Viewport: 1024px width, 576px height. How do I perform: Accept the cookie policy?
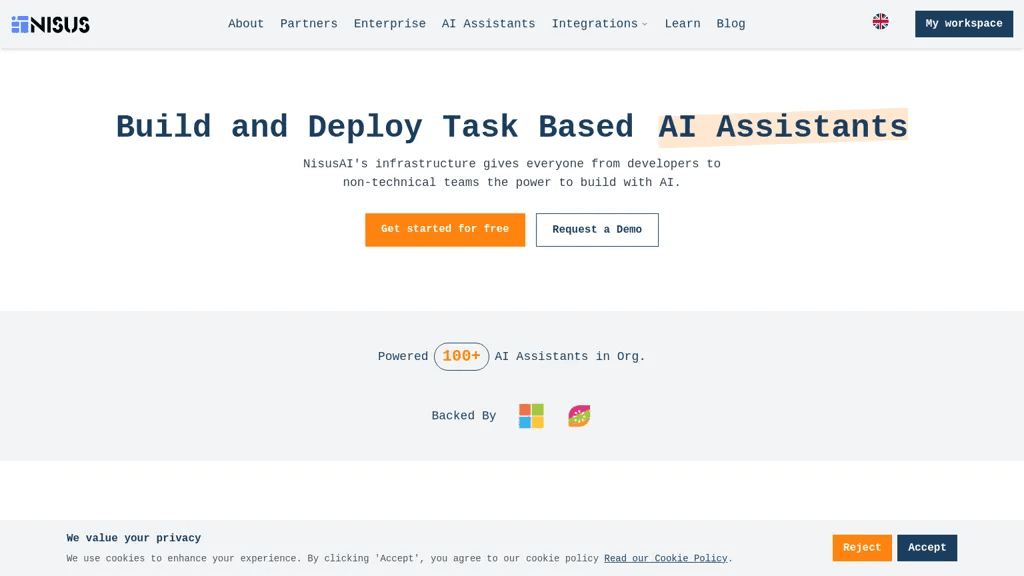click(927, 547)
